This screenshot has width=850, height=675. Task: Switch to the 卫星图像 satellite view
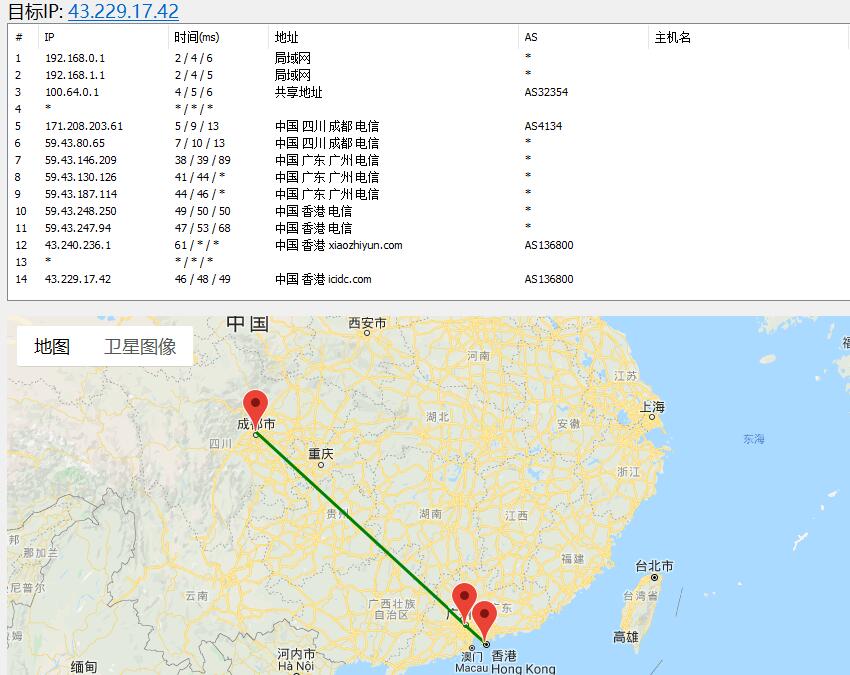coord(140,346)
